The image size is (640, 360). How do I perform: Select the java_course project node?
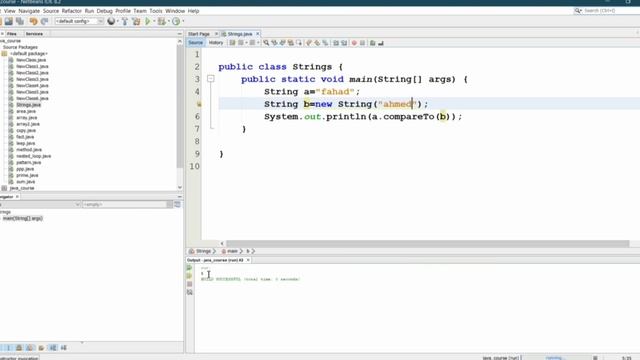coord(22,188)
